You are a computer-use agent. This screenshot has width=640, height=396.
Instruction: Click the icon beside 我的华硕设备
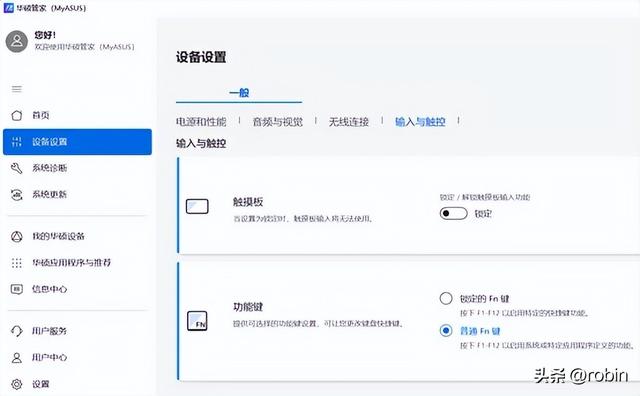click(x=17, y=236)
